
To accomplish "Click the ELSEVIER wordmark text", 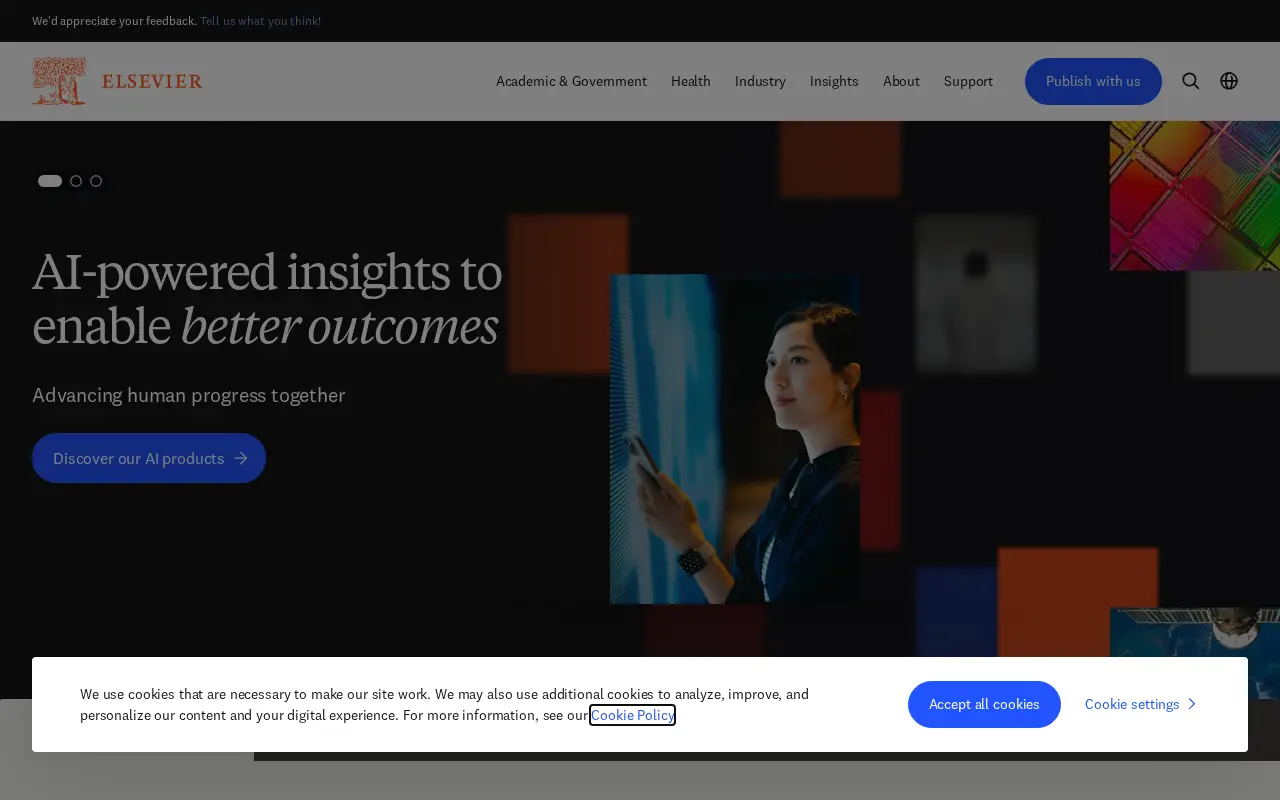I will click(152, 81).
